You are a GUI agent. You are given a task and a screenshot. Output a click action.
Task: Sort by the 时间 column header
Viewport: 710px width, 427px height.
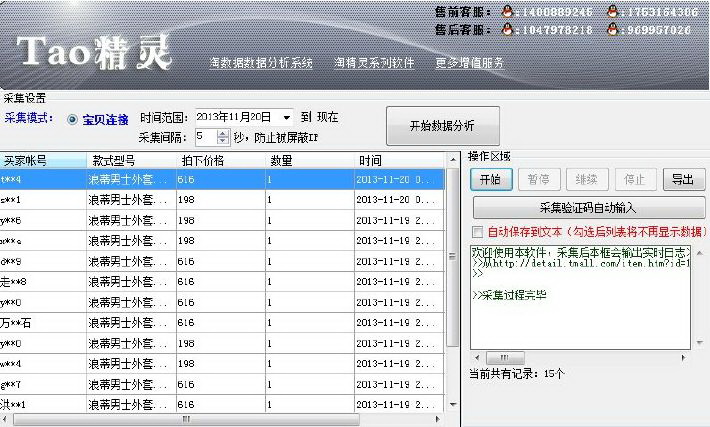[400, 160]
